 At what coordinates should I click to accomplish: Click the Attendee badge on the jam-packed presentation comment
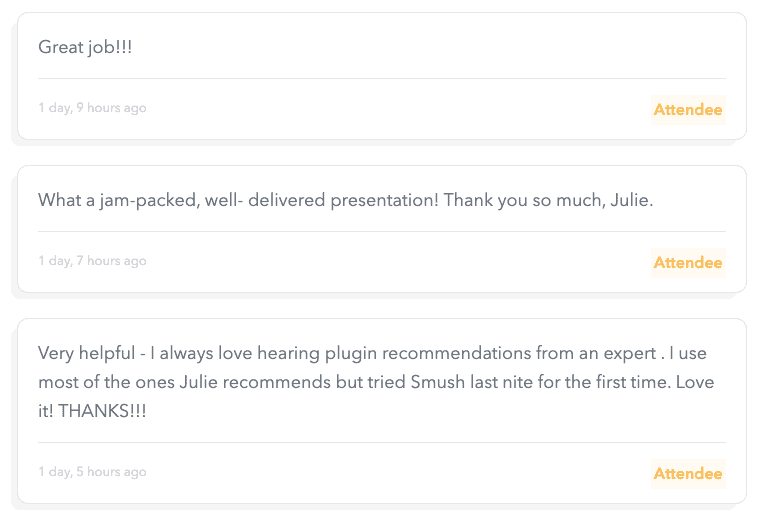(688, 263)
